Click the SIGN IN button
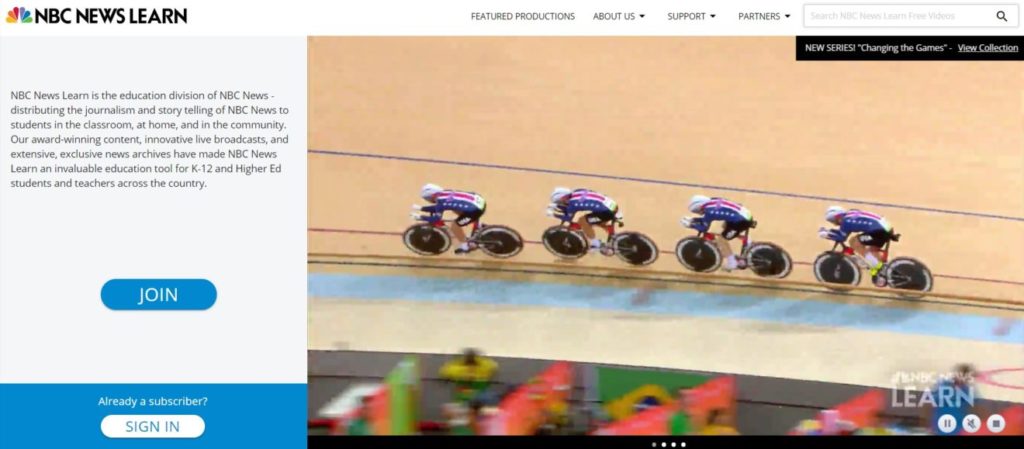 tap(153, 426)
